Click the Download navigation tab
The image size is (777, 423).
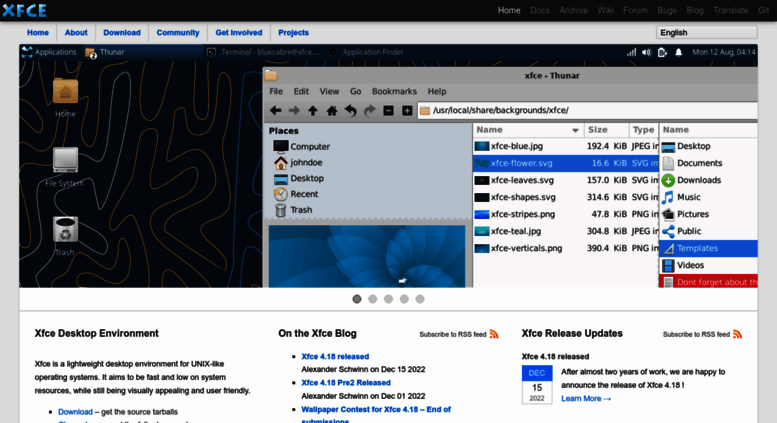[x=122, y=33]
